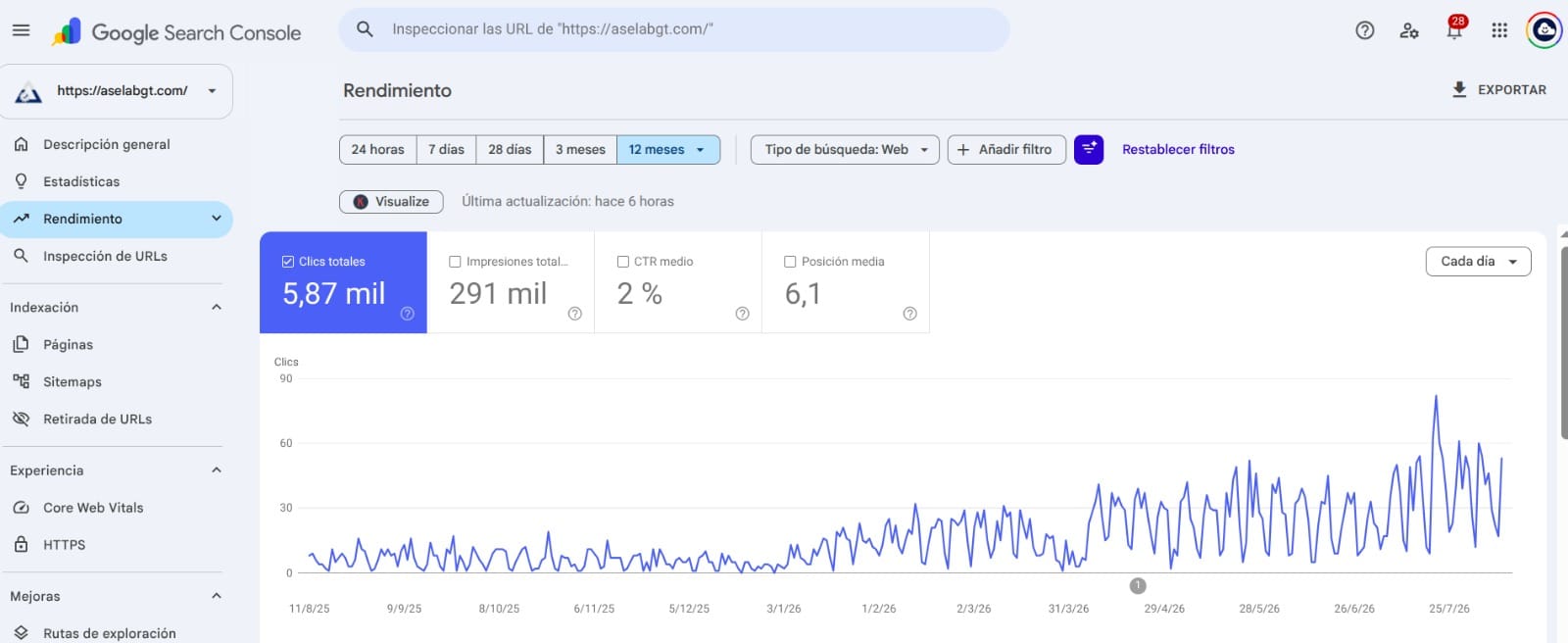Click the Core Web Vitals gauge icon
Screen dimensions: 1568x643
[x=21, y=508]
